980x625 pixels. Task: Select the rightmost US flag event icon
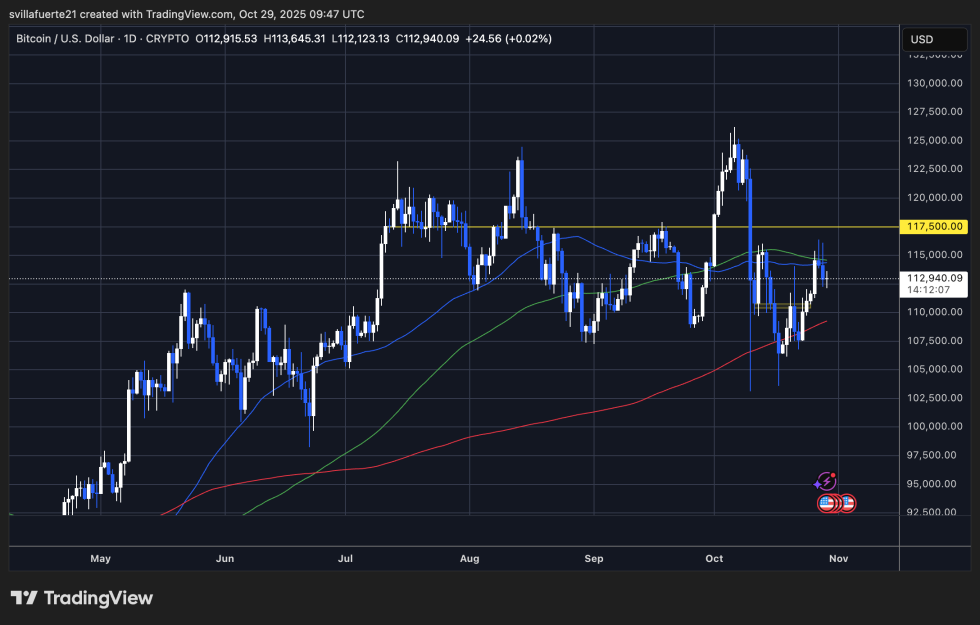(848, 503)
